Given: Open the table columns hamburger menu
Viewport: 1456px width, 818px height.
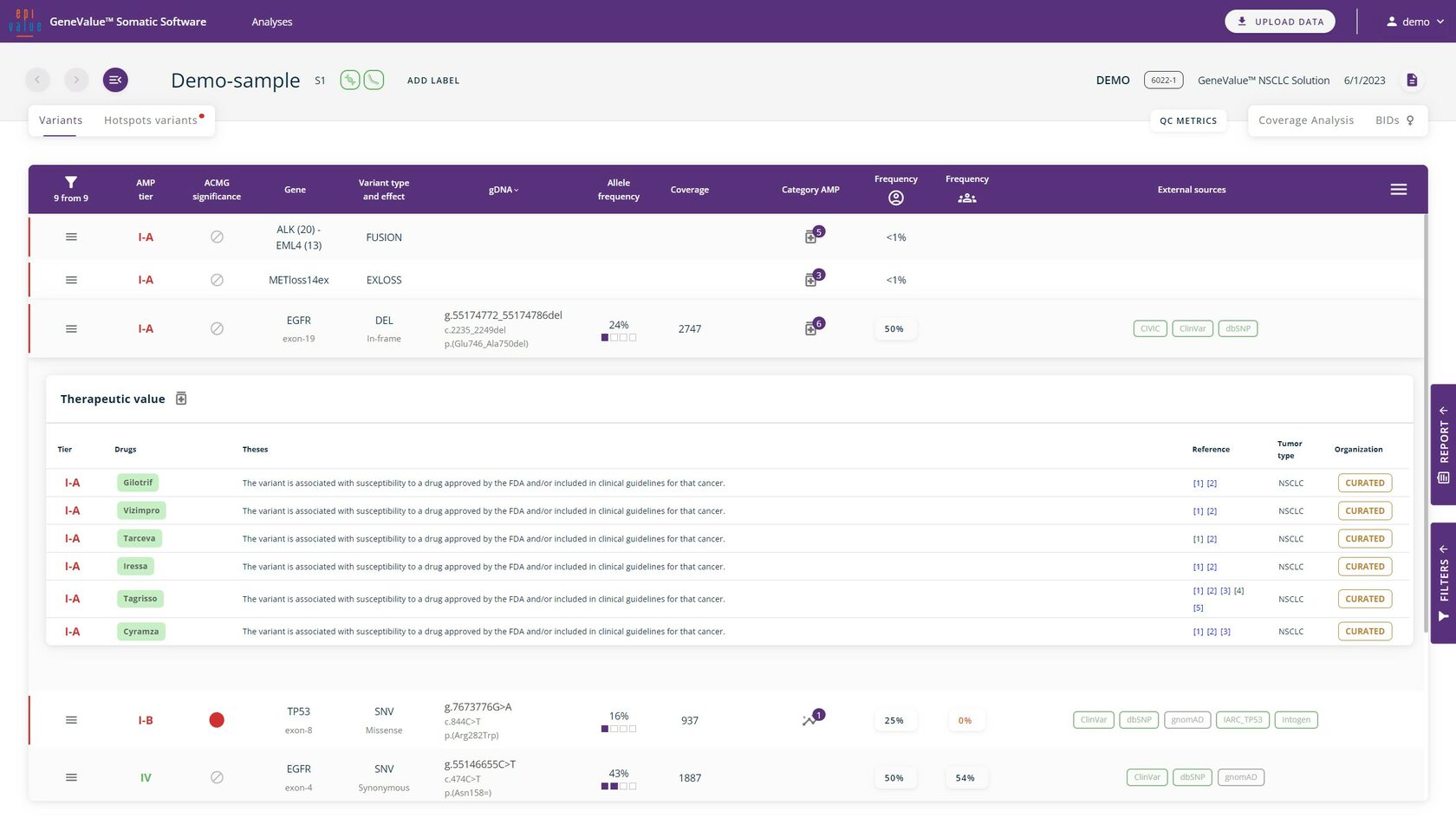Looking at the screenshot, I should pos(1398,190).
